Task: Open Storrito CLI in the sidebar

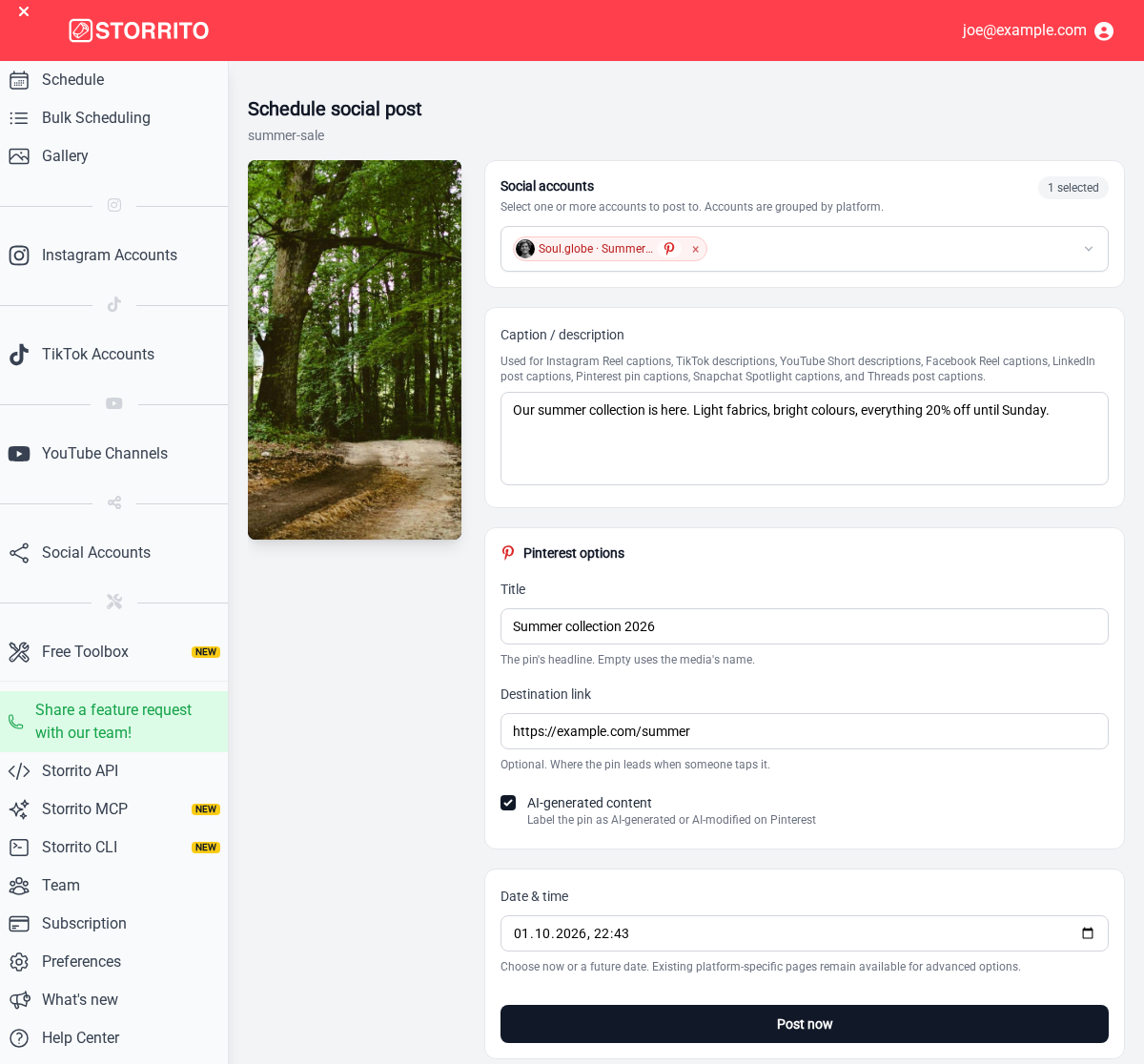Action: pyautogui.click(x=114, y=848)
